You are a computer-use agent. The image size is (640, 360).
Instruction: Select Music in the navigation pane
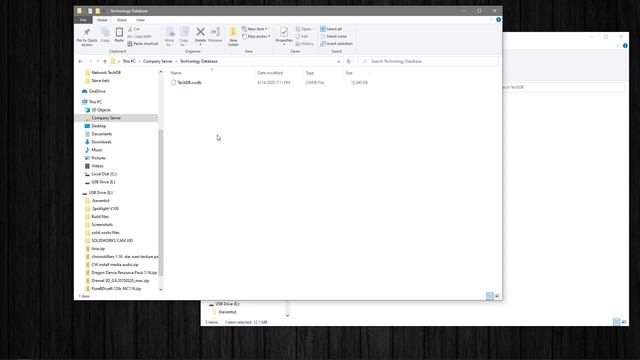(93, 150)
